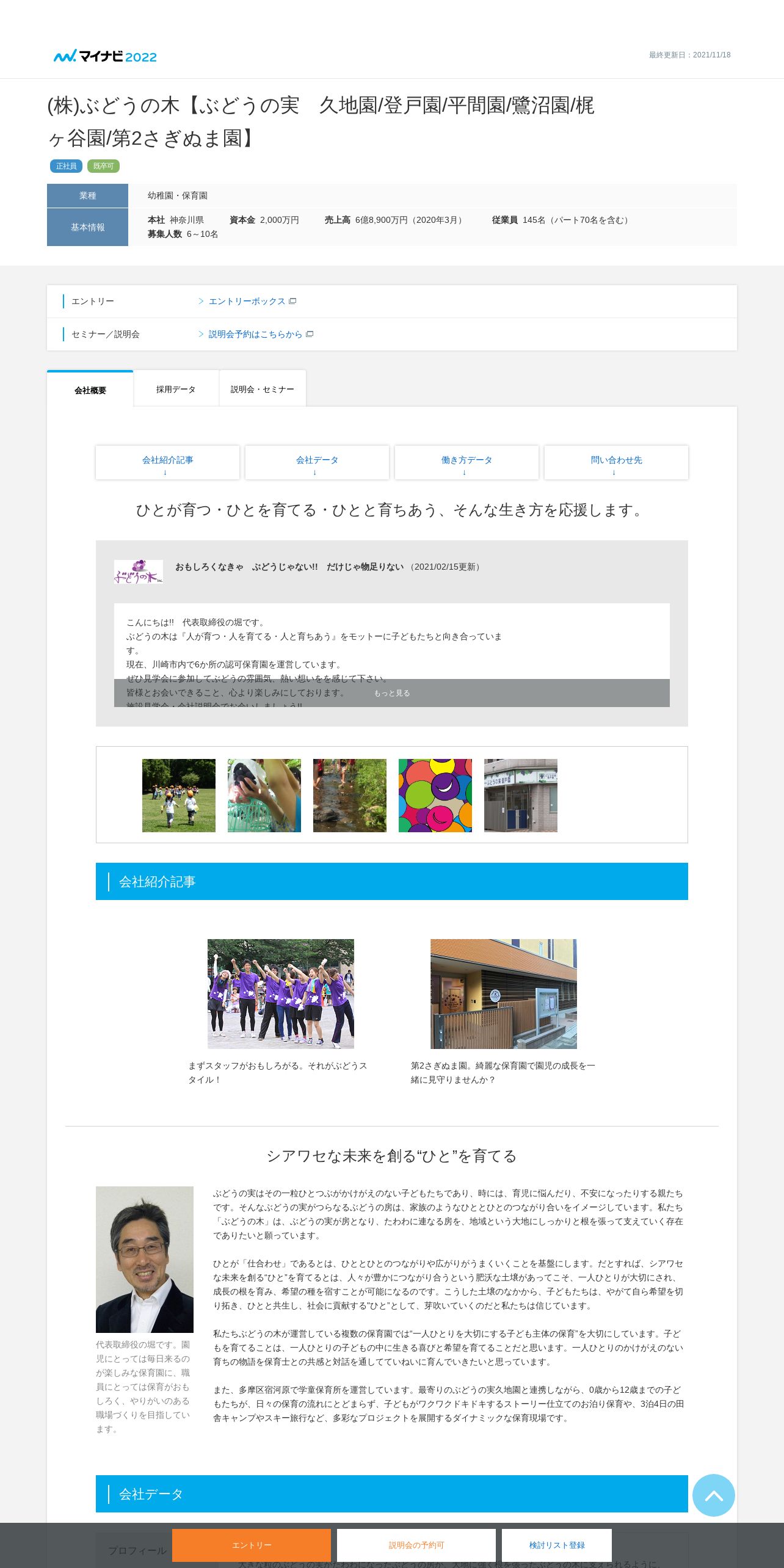Click the company name heading
The image size is (784, 1568).
(321, 122)
